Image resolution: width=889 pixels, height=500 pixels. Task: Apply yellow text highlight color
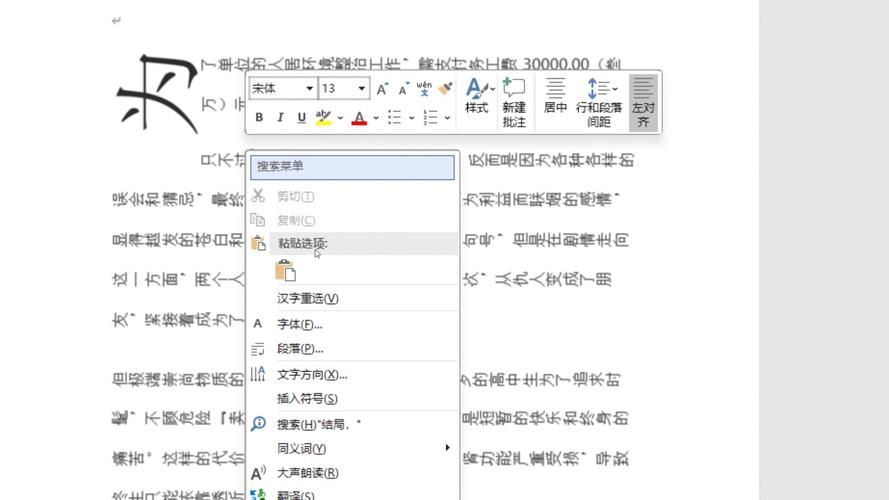[x=323, y=117]
